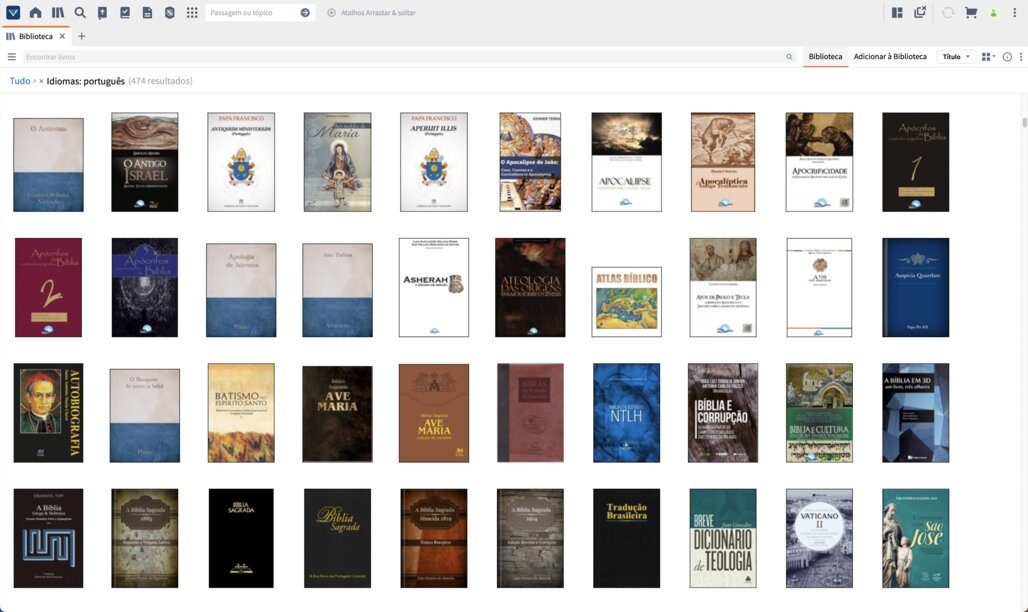
Task: Click the sync status icon
Action: tap(947, 12)
